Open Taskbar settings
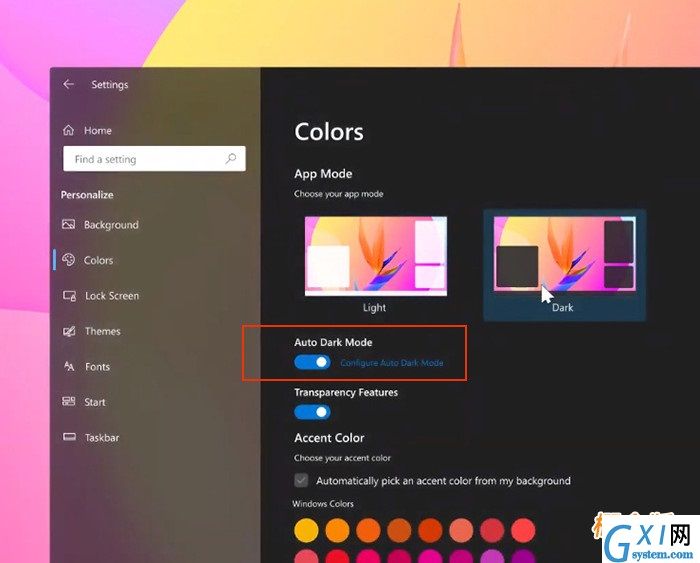 [x=102, y=438]
